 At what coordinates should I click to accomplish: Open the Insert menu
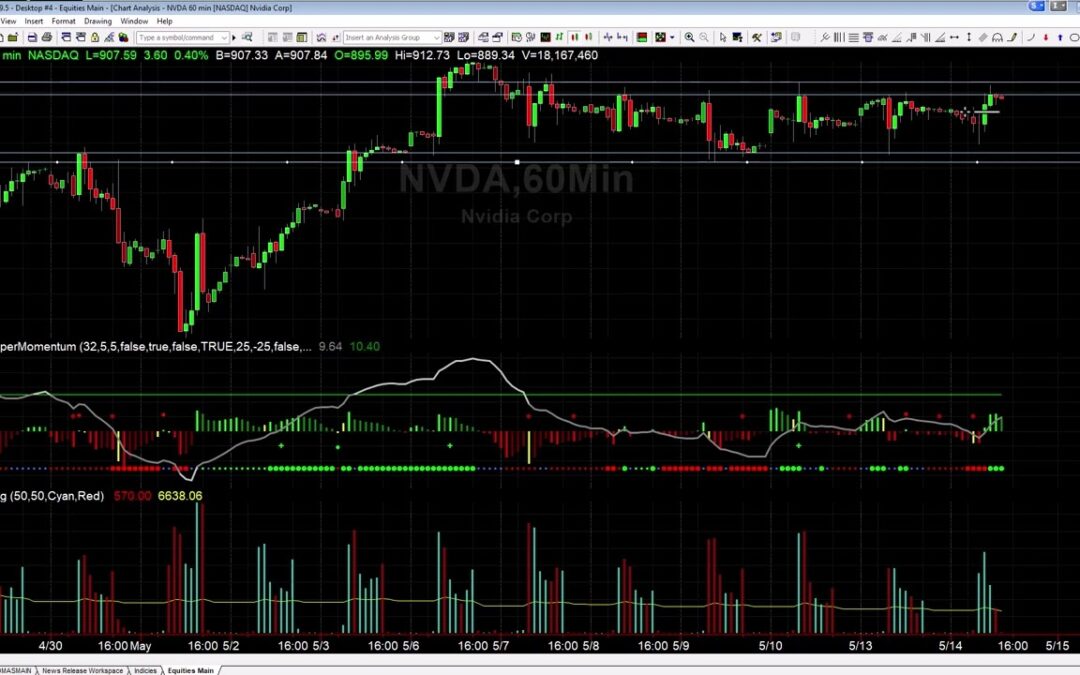pos(34,21)
